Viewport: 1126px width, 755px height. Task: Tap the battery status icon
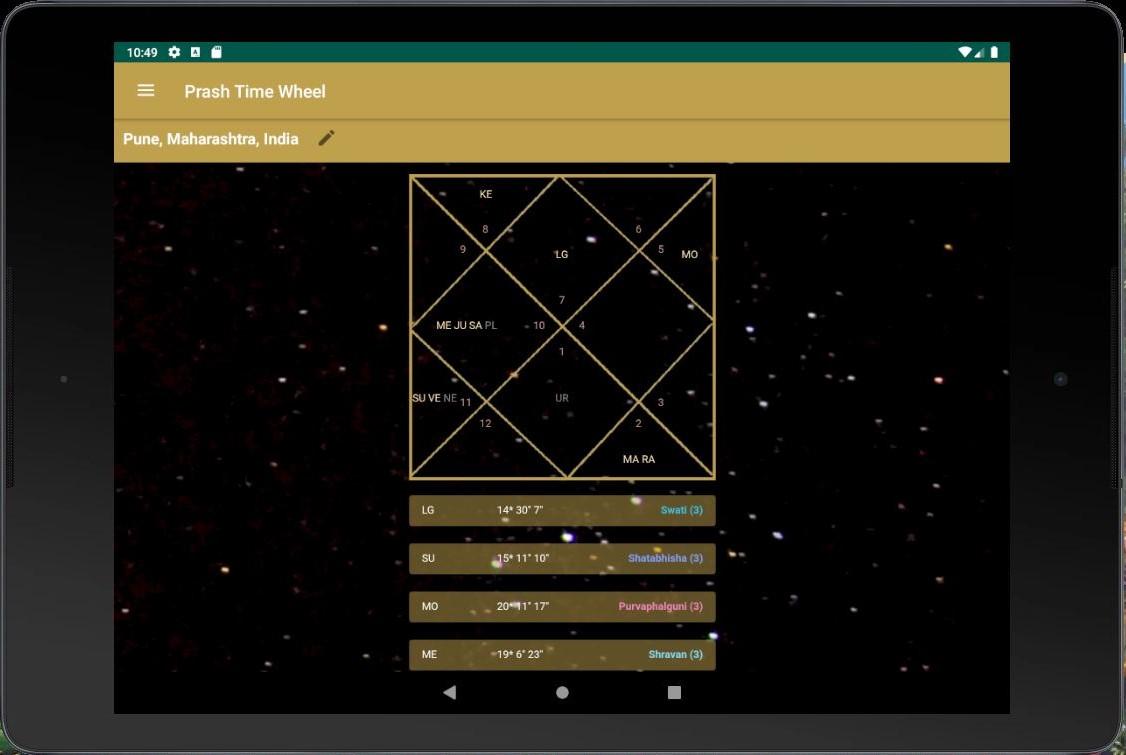[x=994, y=52]
